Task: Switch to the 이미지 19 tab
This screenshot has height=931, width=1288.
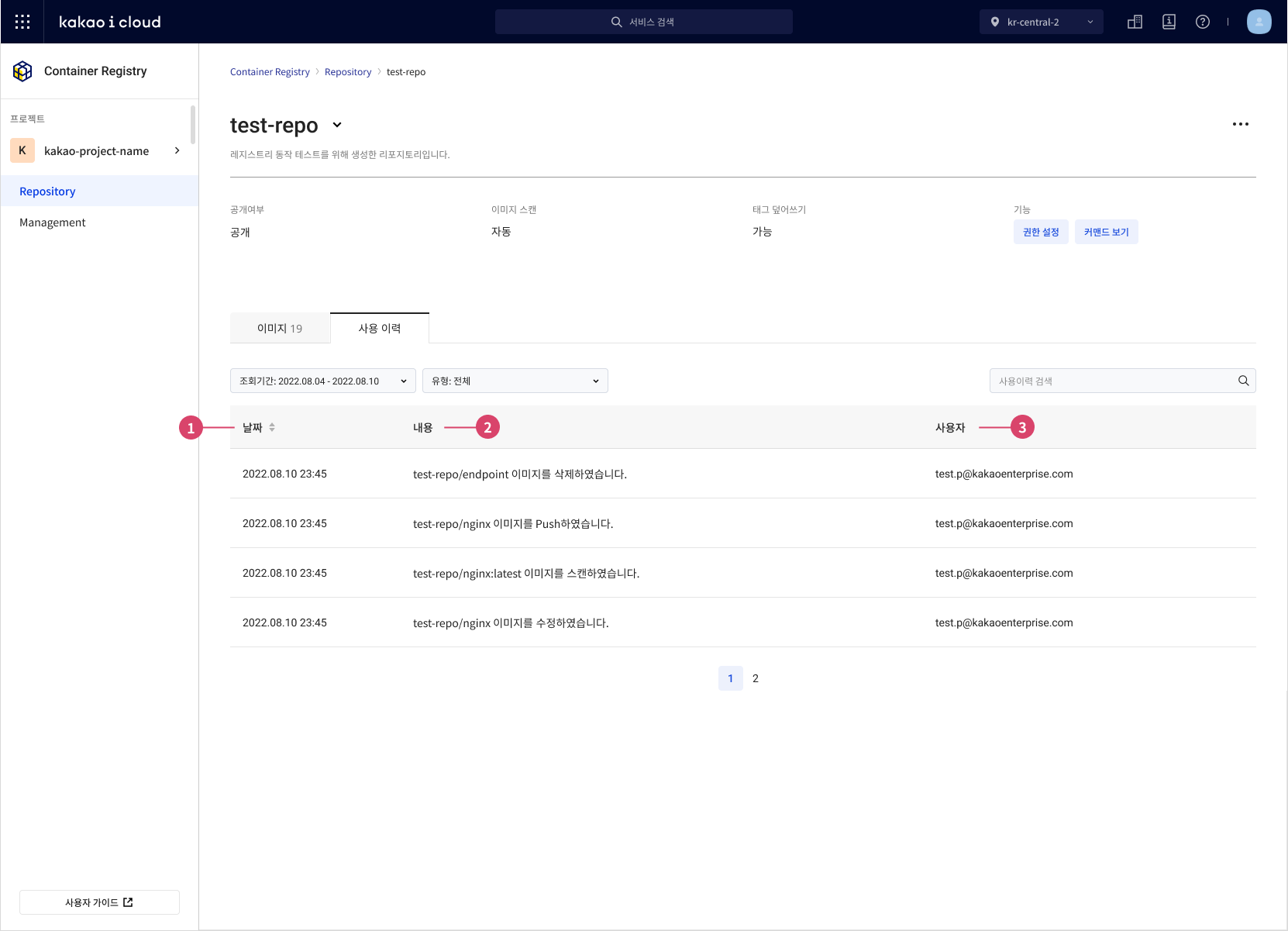Action: 280,328
